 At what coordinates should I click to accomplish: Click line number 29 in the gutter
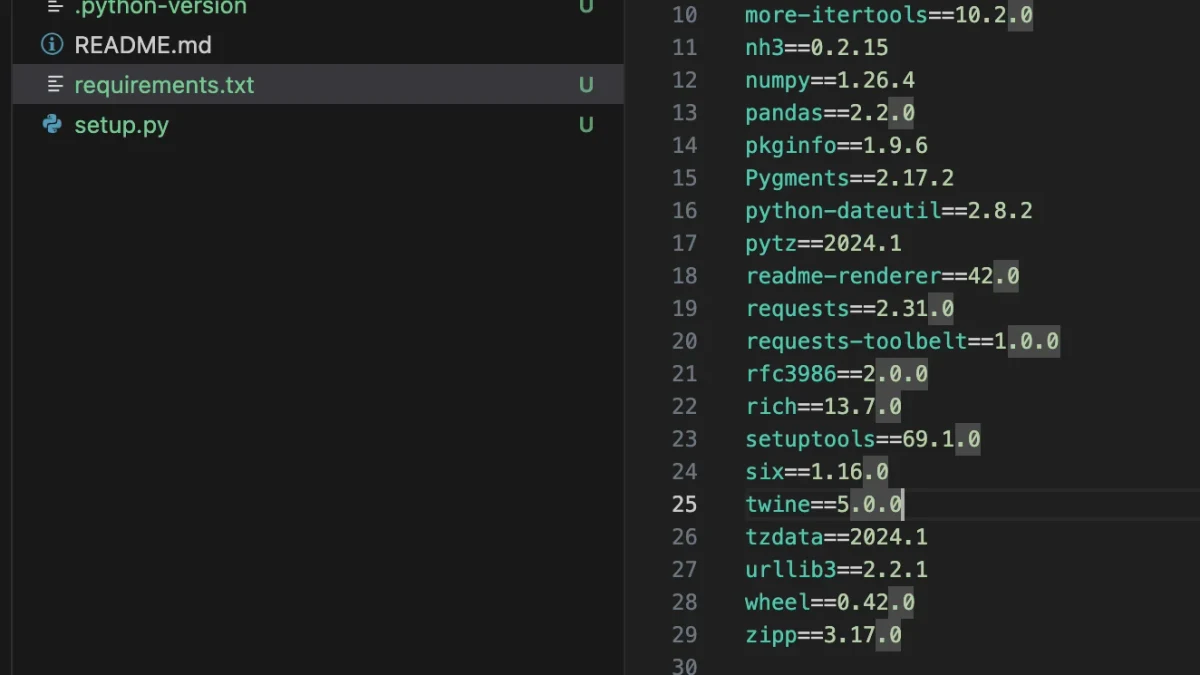(684, 634)
